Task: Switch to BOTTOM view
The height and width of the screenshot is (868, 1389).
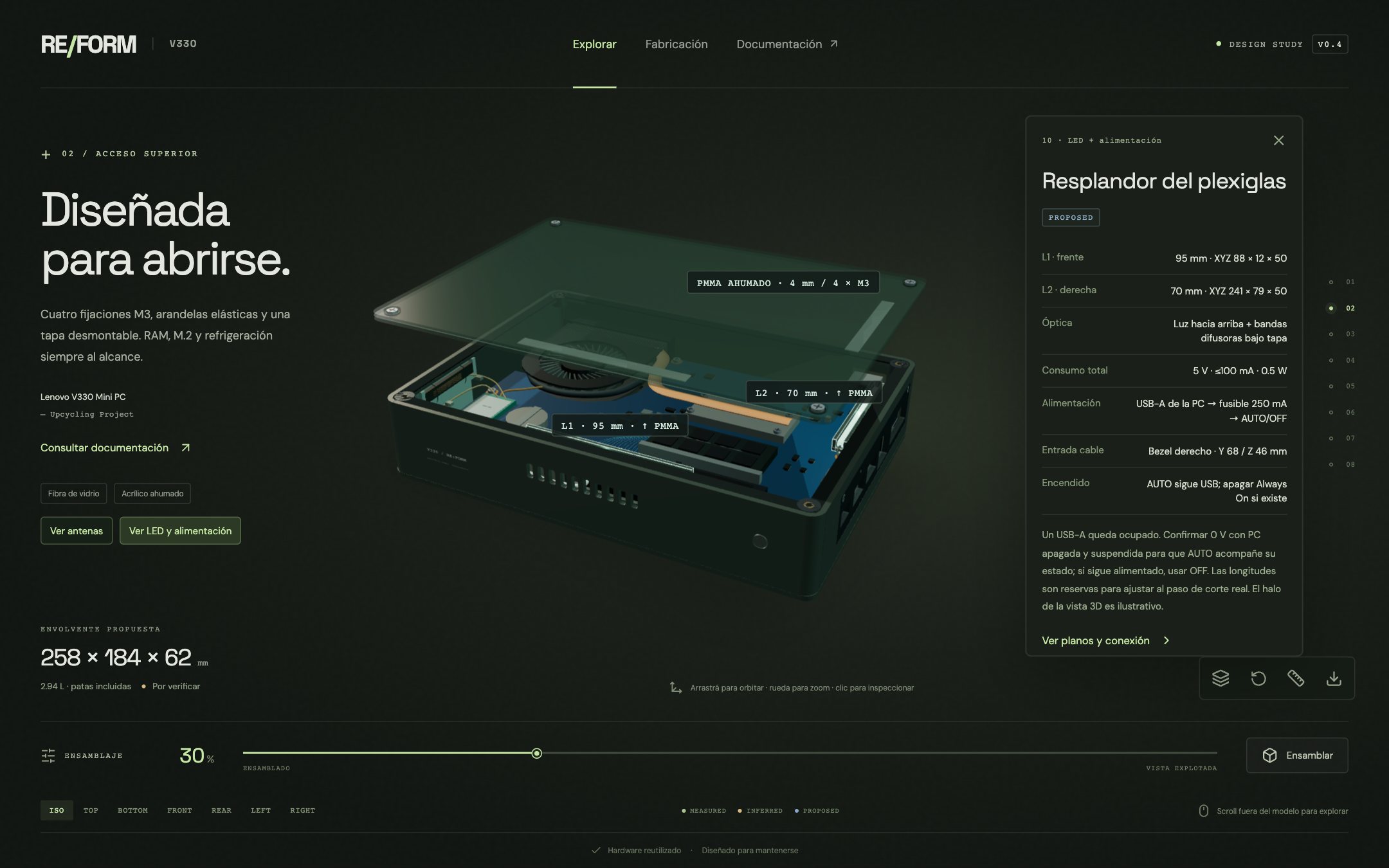Action: [132, 810]
